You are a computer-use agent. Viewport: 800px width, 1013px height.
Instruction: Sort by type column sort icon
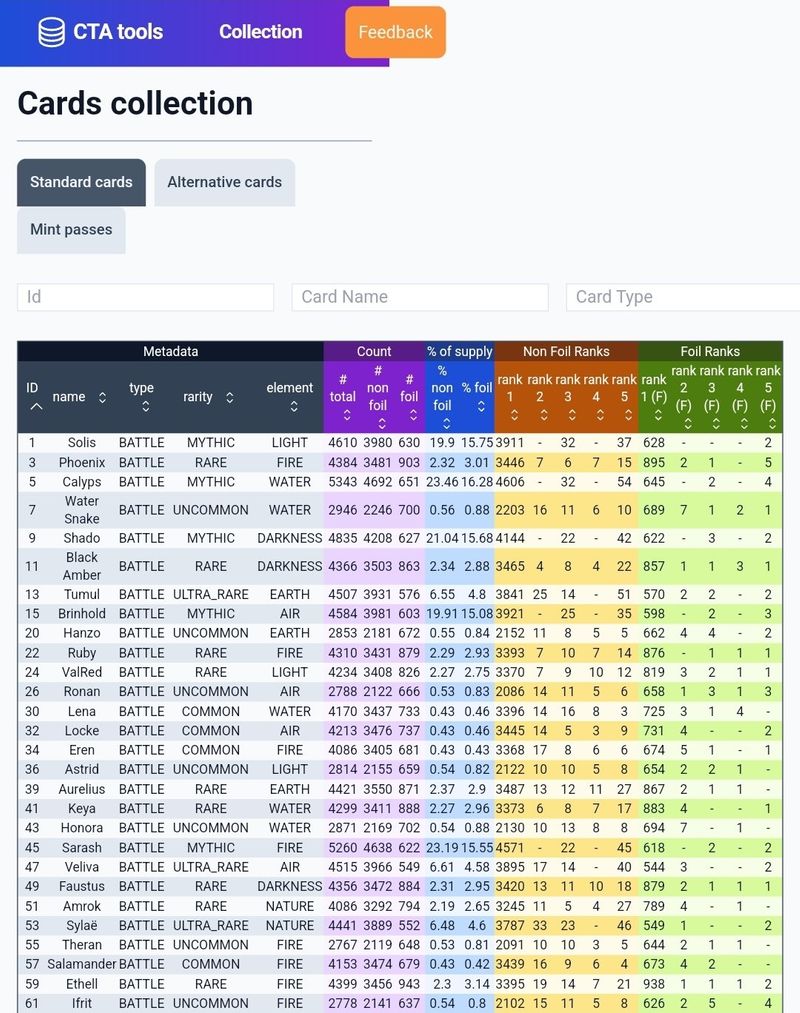146,406
